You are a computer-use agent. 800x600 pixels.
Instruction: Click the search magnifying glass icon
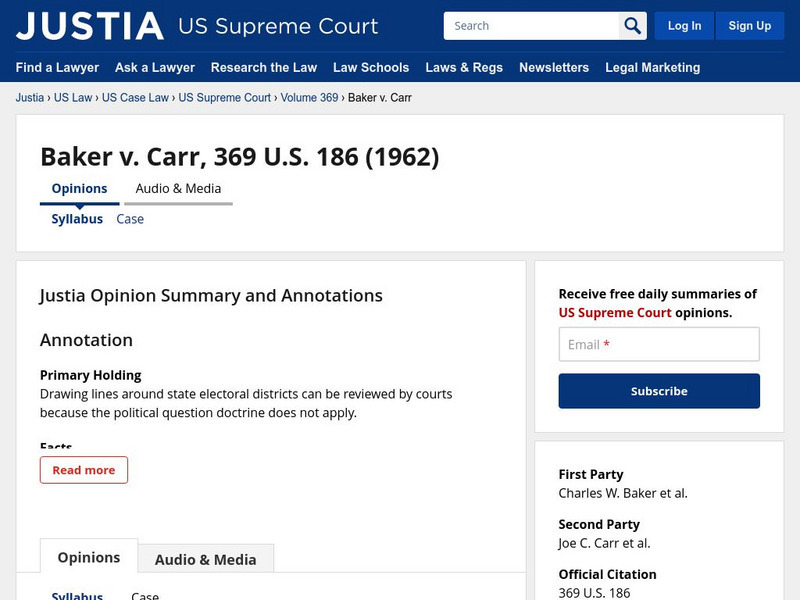(x=632, y=25)
